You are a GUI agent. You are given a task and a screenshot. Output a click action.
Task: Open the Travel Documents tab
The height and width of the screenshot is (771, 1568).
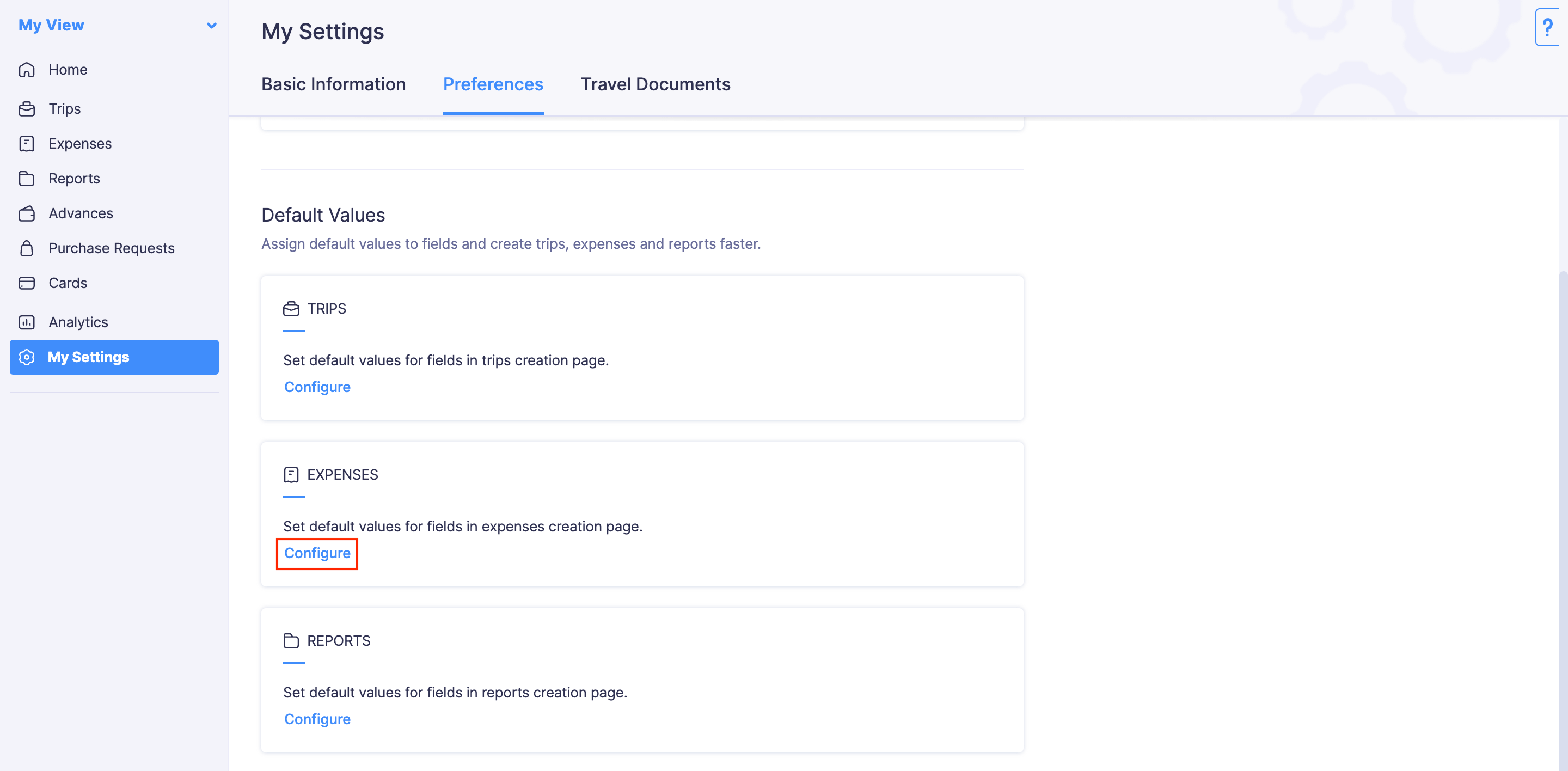[656, 84]
